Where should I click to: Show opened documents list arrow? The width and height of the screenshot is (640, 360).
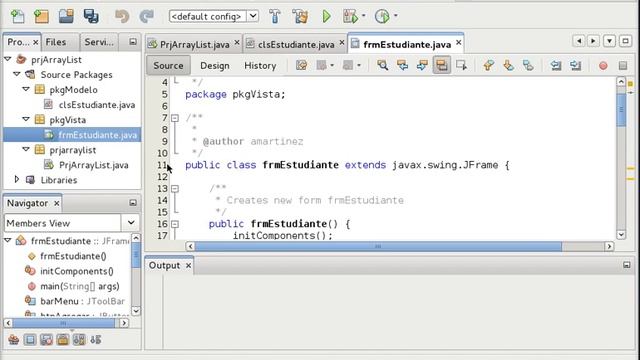tap(609, 41)
